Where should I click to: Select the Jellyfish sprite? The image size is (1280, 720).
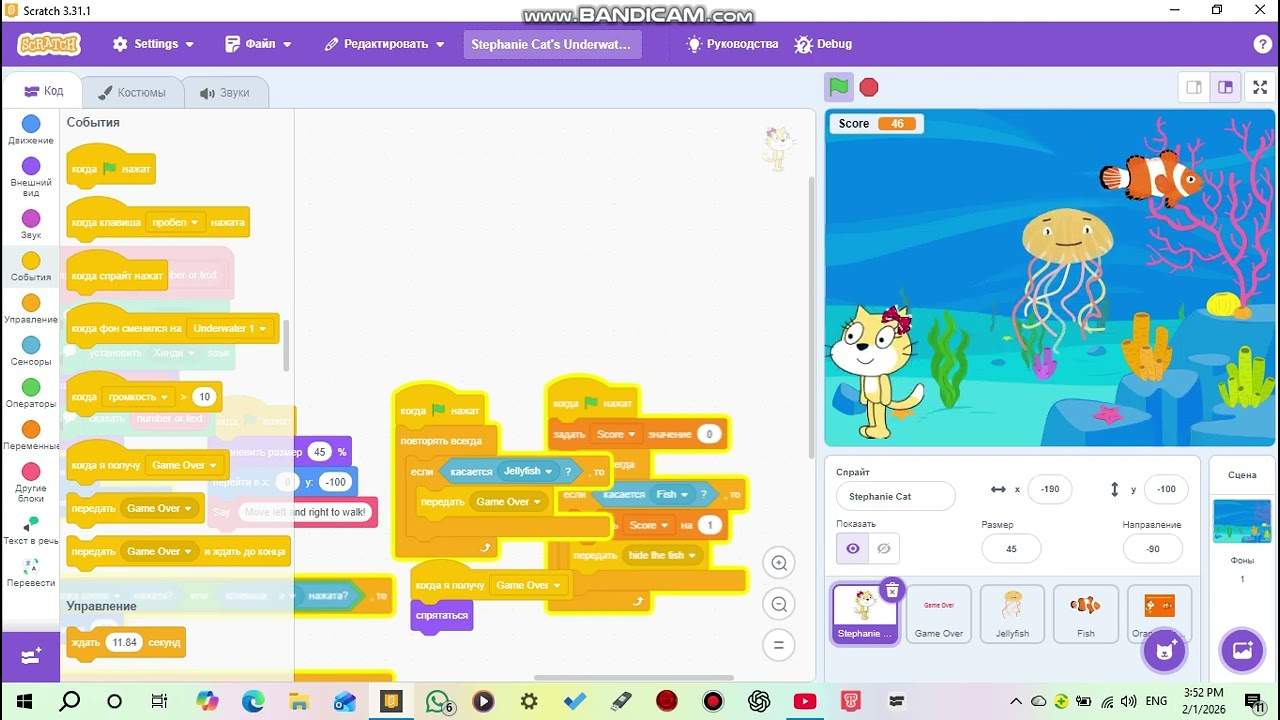coord(1012,614)
